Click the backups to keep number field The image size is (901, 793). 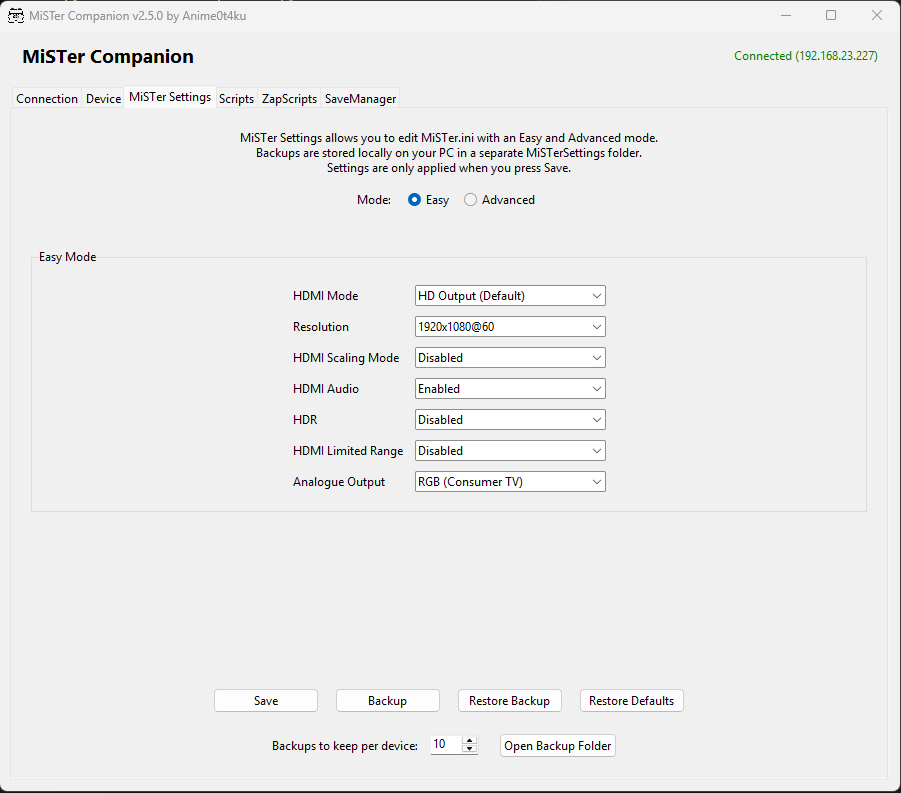tap(446, 745)
